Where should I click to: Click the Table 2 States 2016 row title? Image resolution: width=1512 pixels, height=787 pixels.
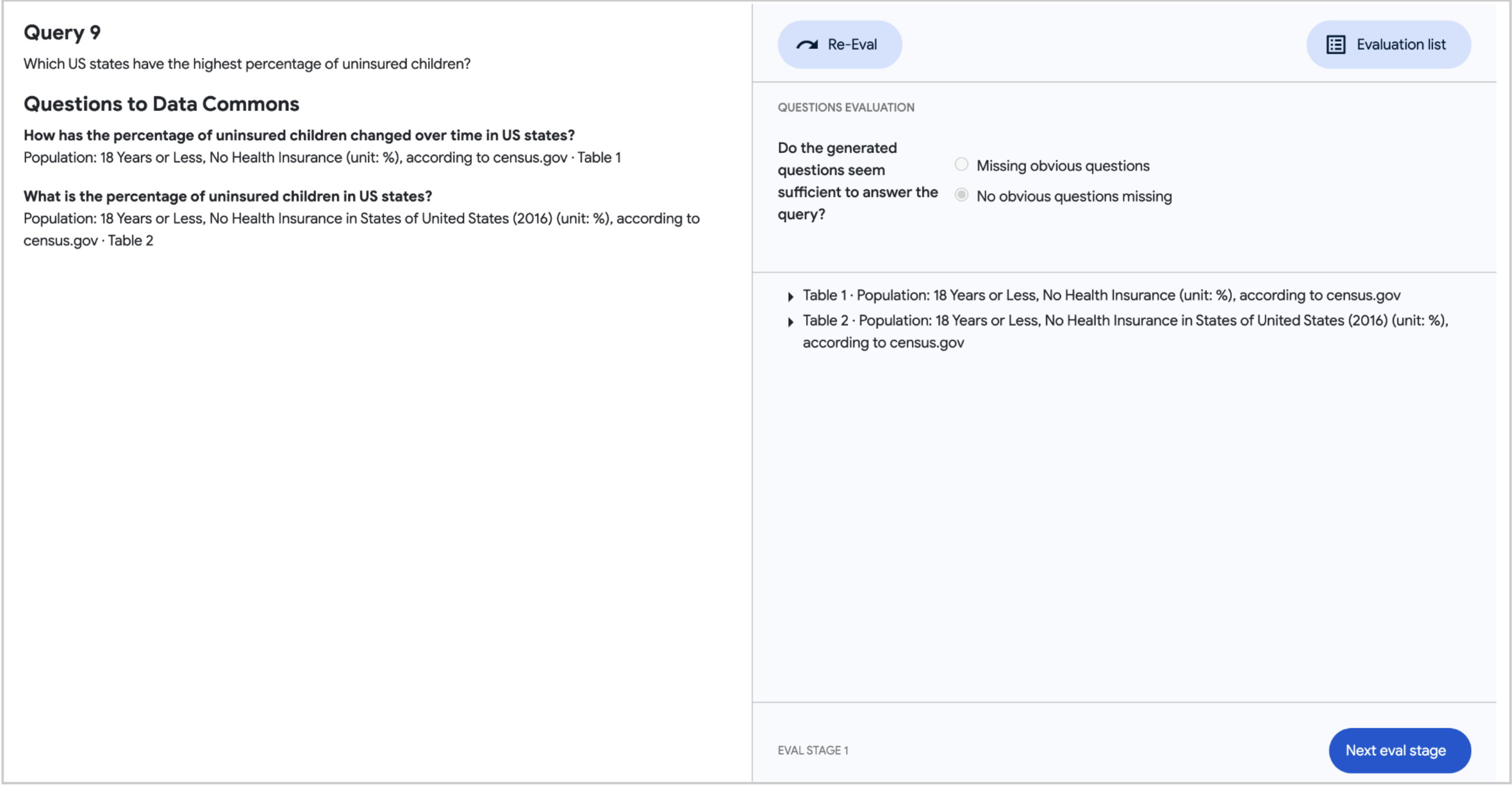(1125, 321)
